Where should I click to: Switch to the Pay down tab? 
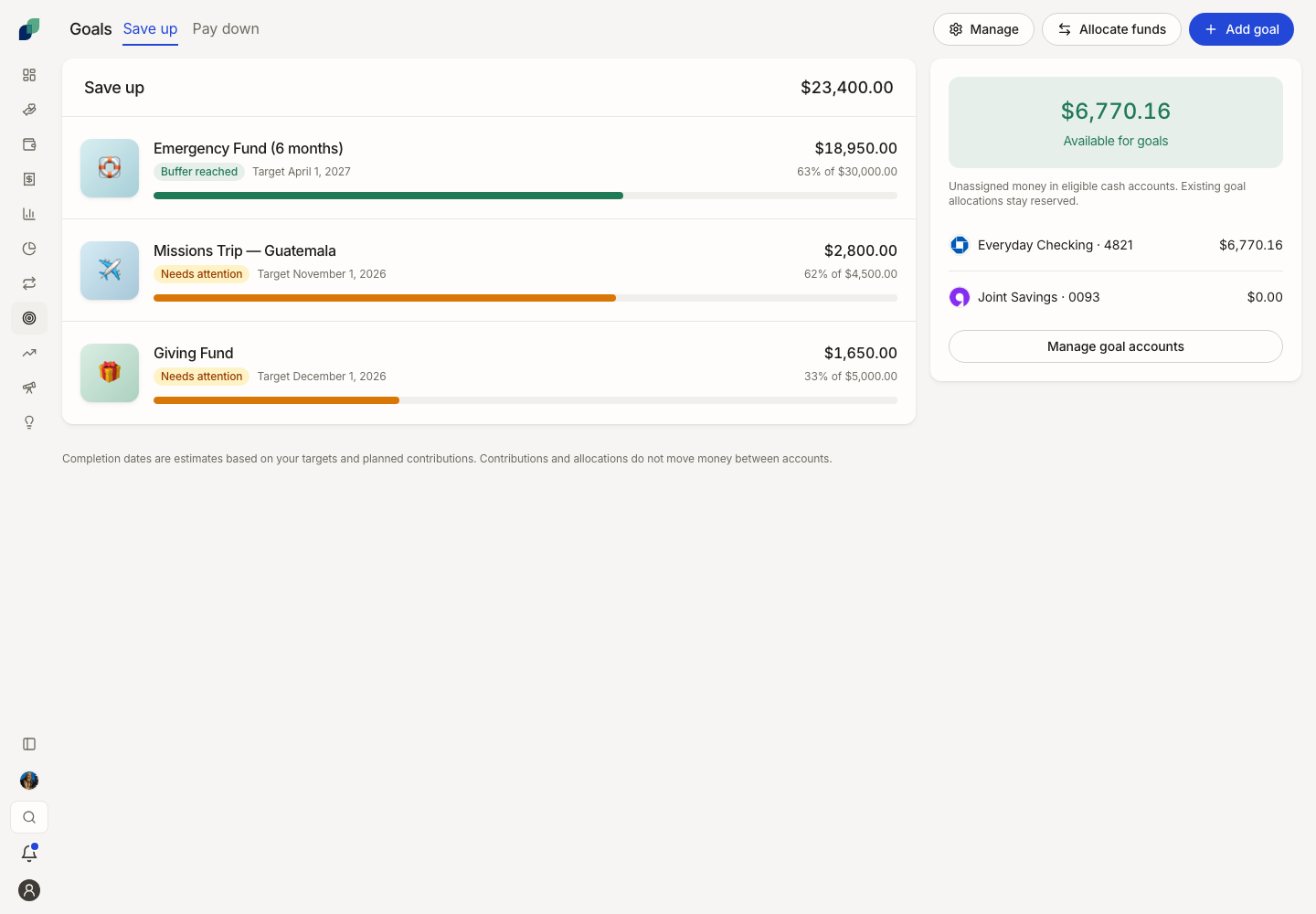[x=226, y=29]
